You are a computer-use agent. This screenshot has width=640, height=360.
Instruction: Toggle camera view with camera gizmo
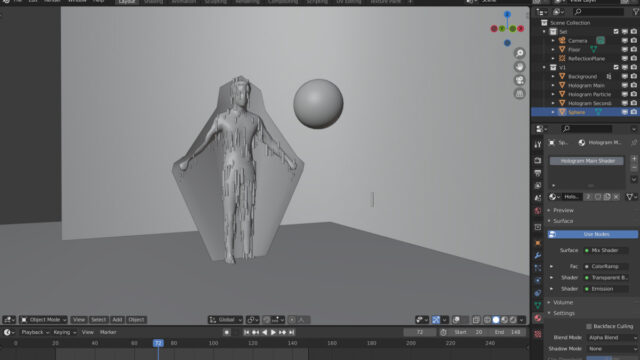pyautogui.click(x=519, y=80)
